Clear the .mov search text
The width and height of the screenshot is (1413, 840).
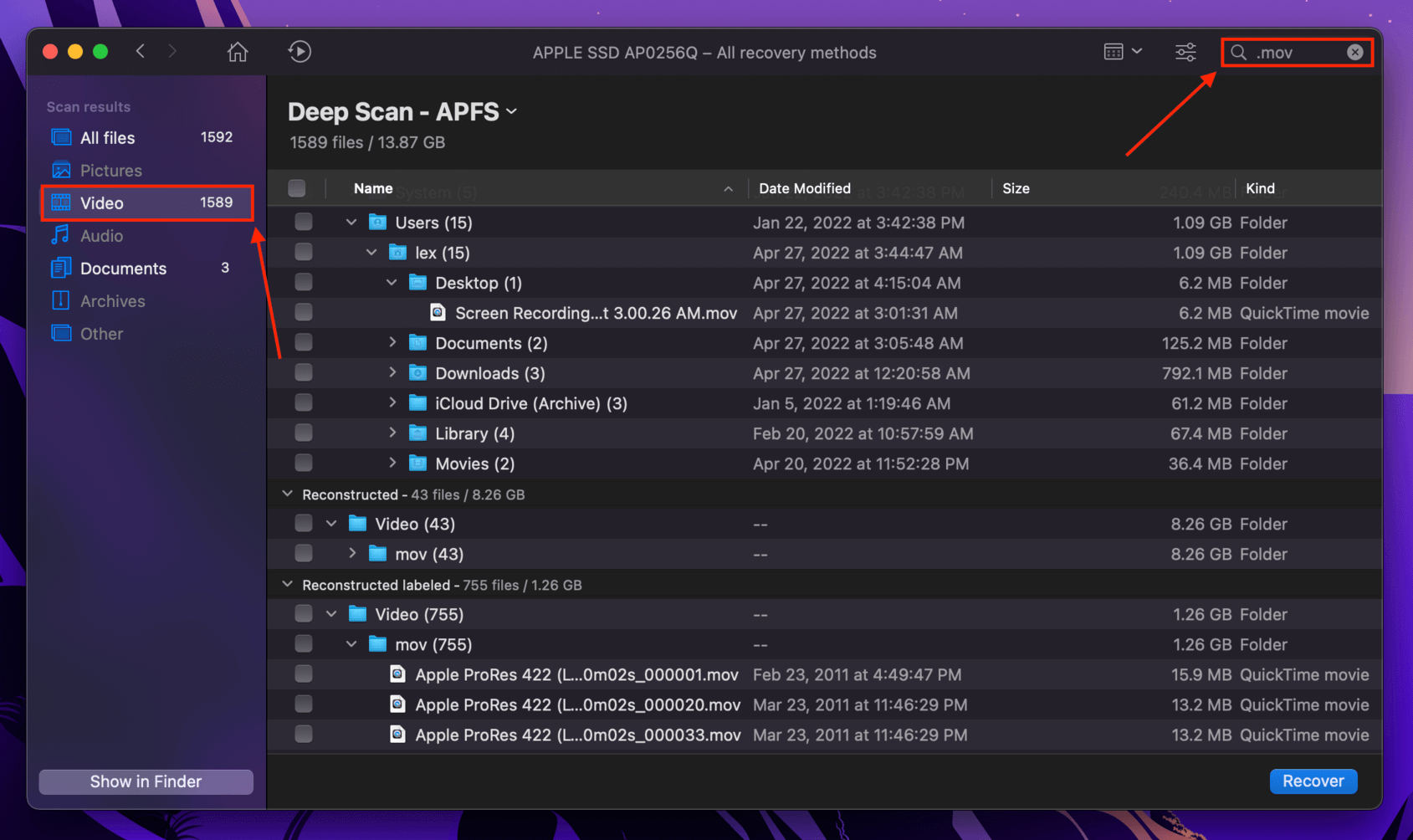point(1354,53)
